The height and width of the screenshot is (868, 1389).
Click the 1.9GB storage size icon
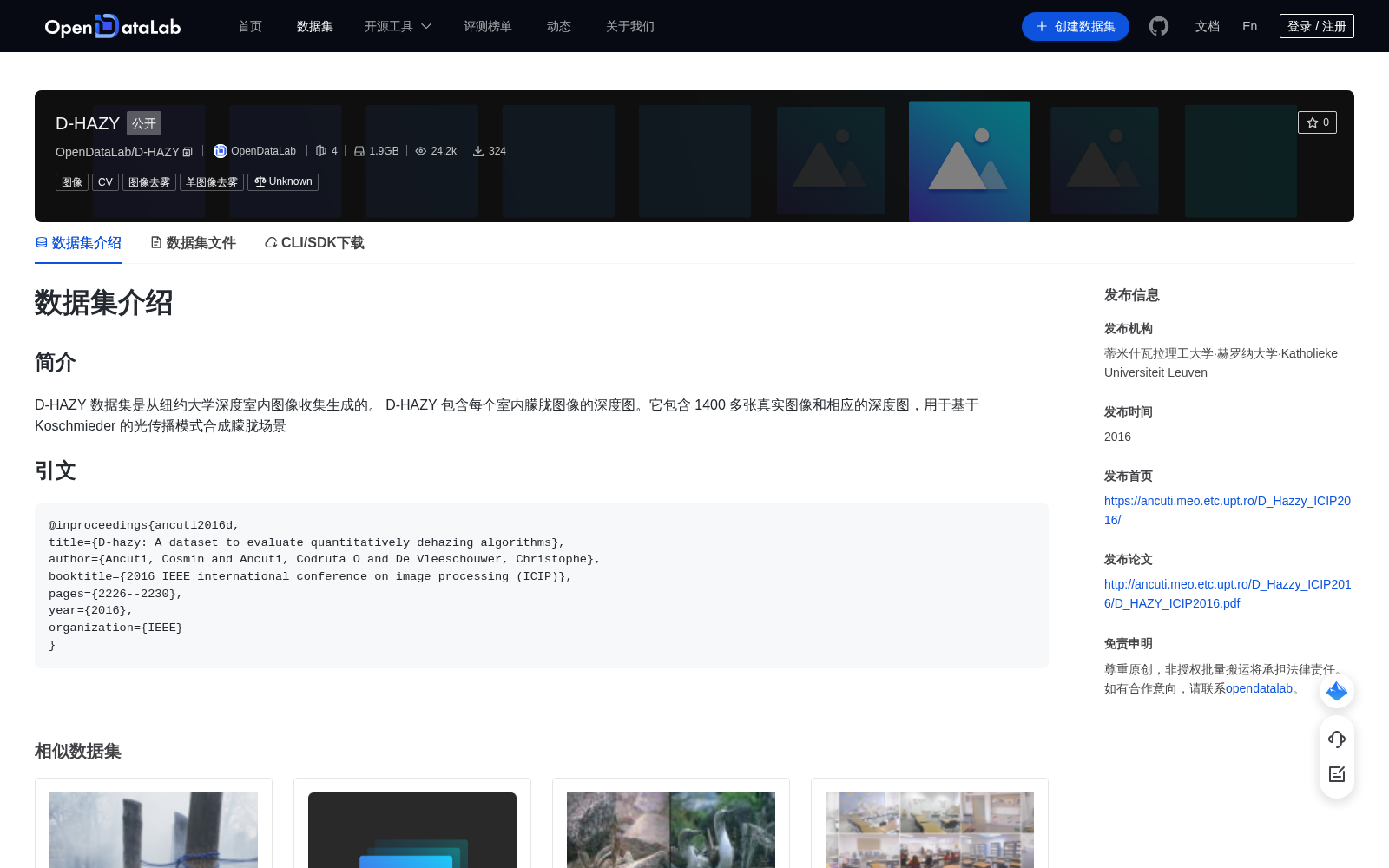359,151
